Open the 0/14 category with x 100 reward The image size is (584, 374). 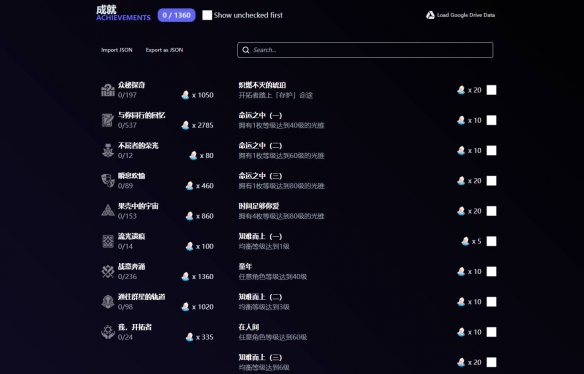coord(157,241)
